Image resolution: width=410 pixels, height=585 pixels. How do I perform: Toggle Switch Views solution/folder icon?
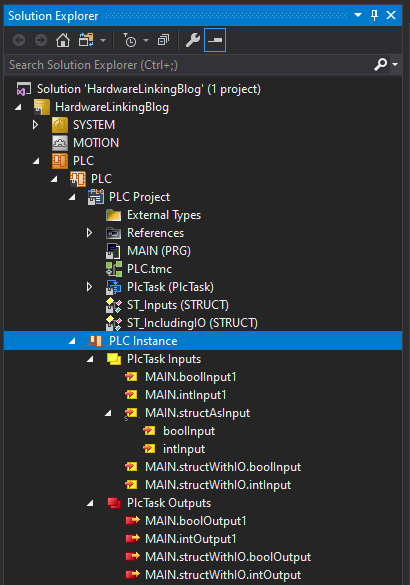click(86, 40)
